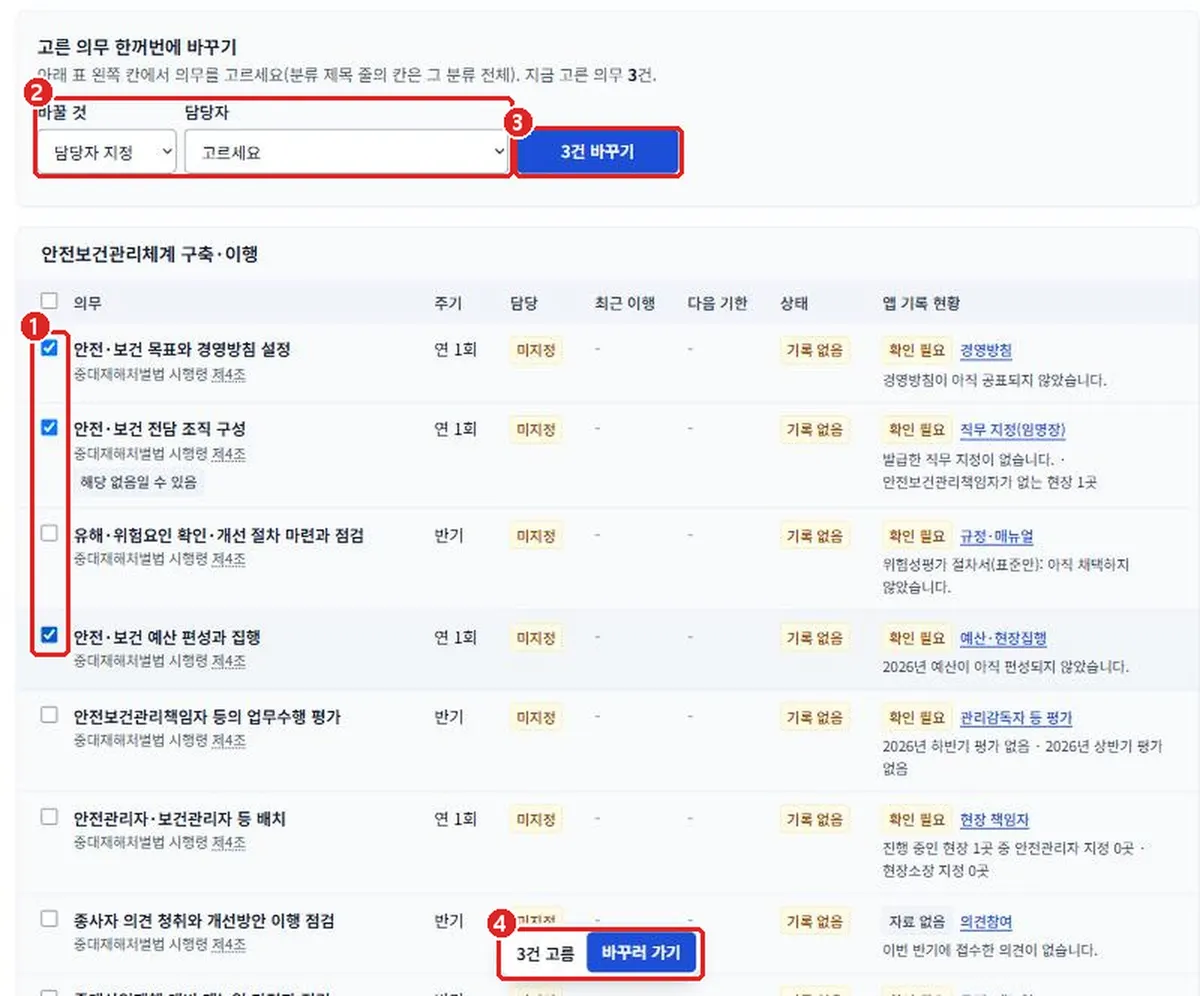This screenshot has height=996, width=1200.
Task: Click the 최근 이행 column header
Action: pos(624,304)
